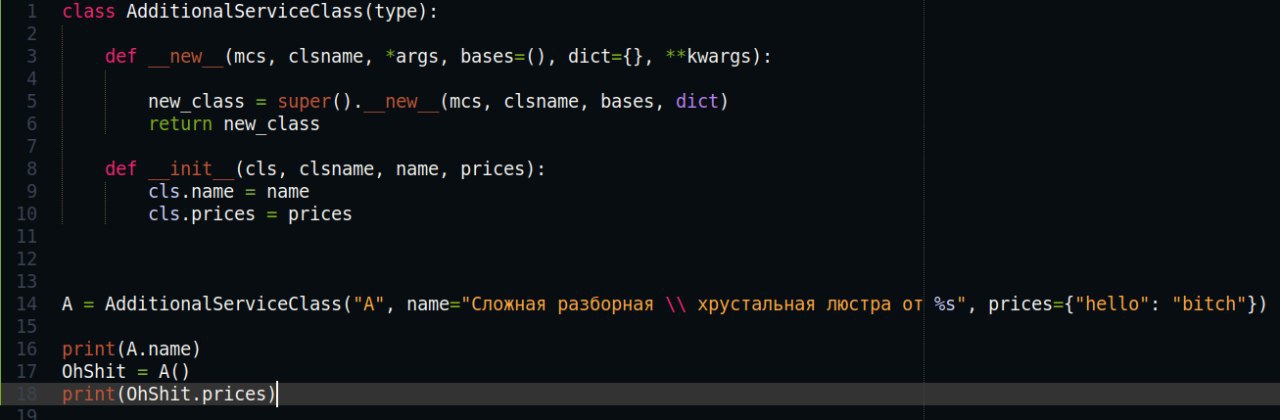This screenshot has width=1280, height=420.
Task: Click the Russian string 'Сложная разборная'
Action: pos(562,304)
